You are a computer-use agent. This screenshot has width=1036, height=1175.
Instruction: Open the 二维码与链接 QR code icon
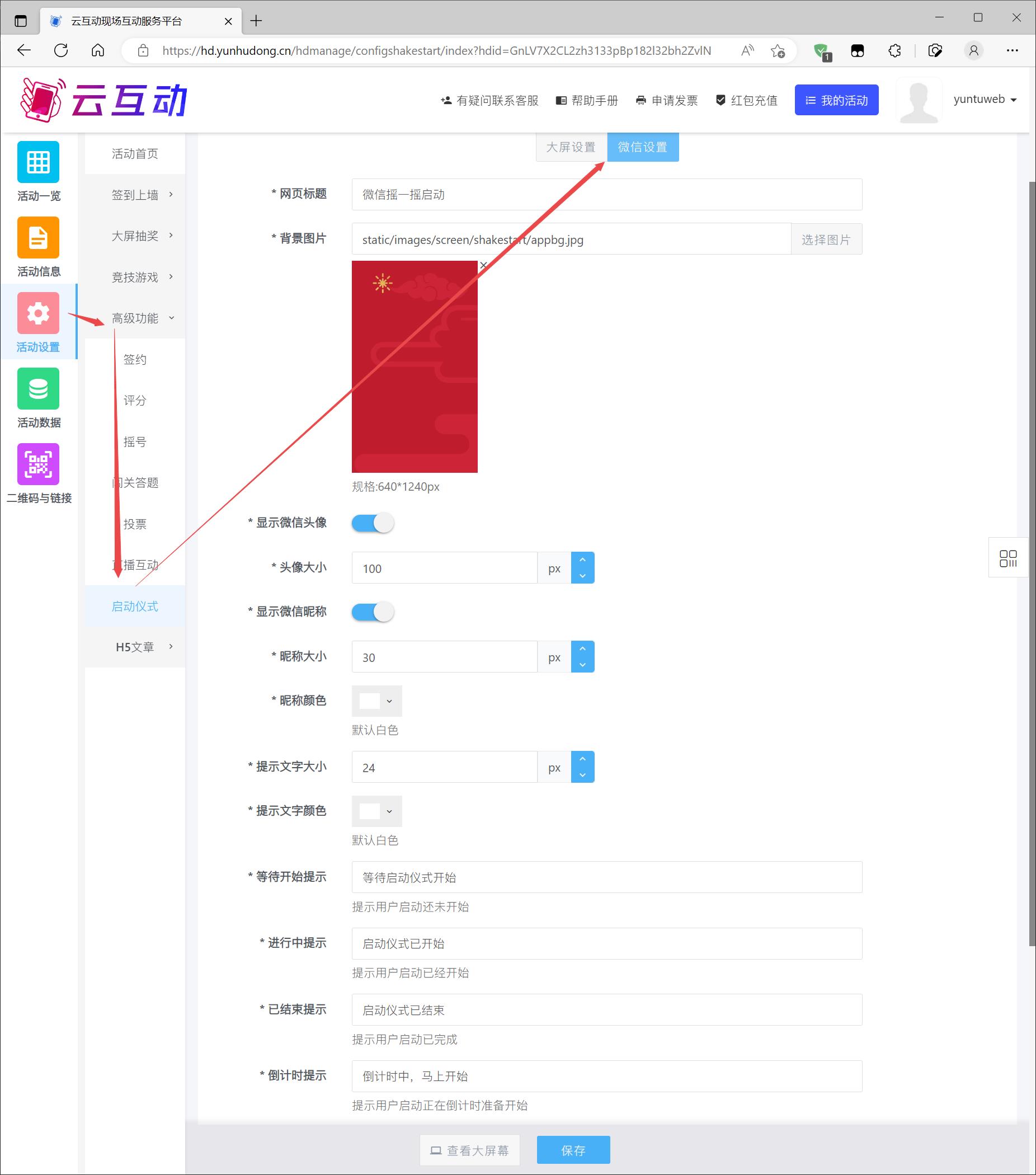[38, 464]
